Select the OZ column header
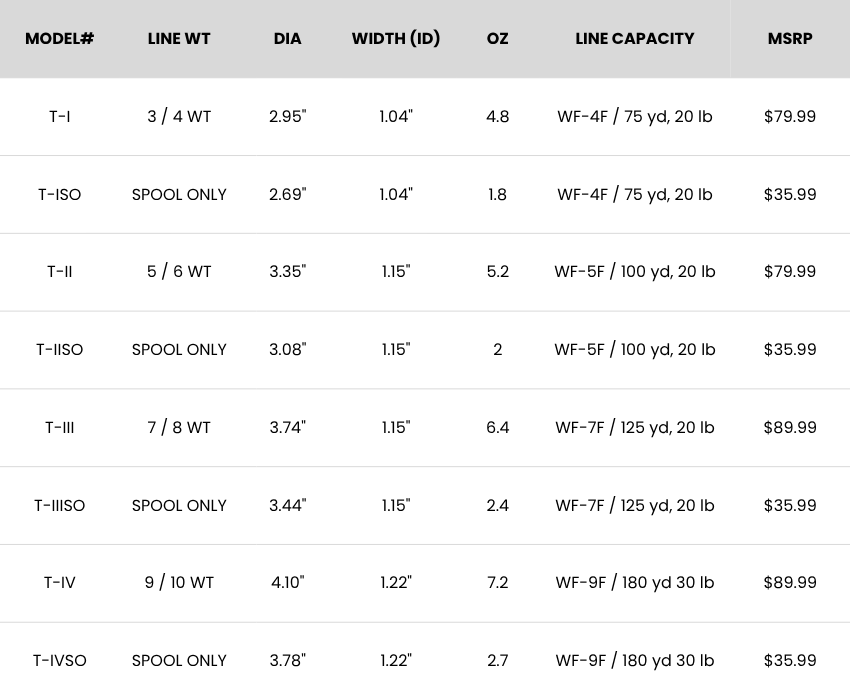Image resolution: width=850 pixels, height=700 pixels. (x=497, y=39)
